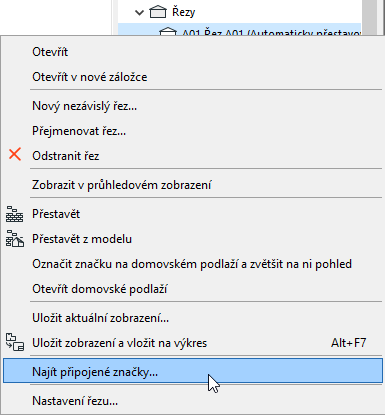This screenshot has width=385, height=415.
Task: Click Nový nezávislý řez...
Action: pos(193,106)
